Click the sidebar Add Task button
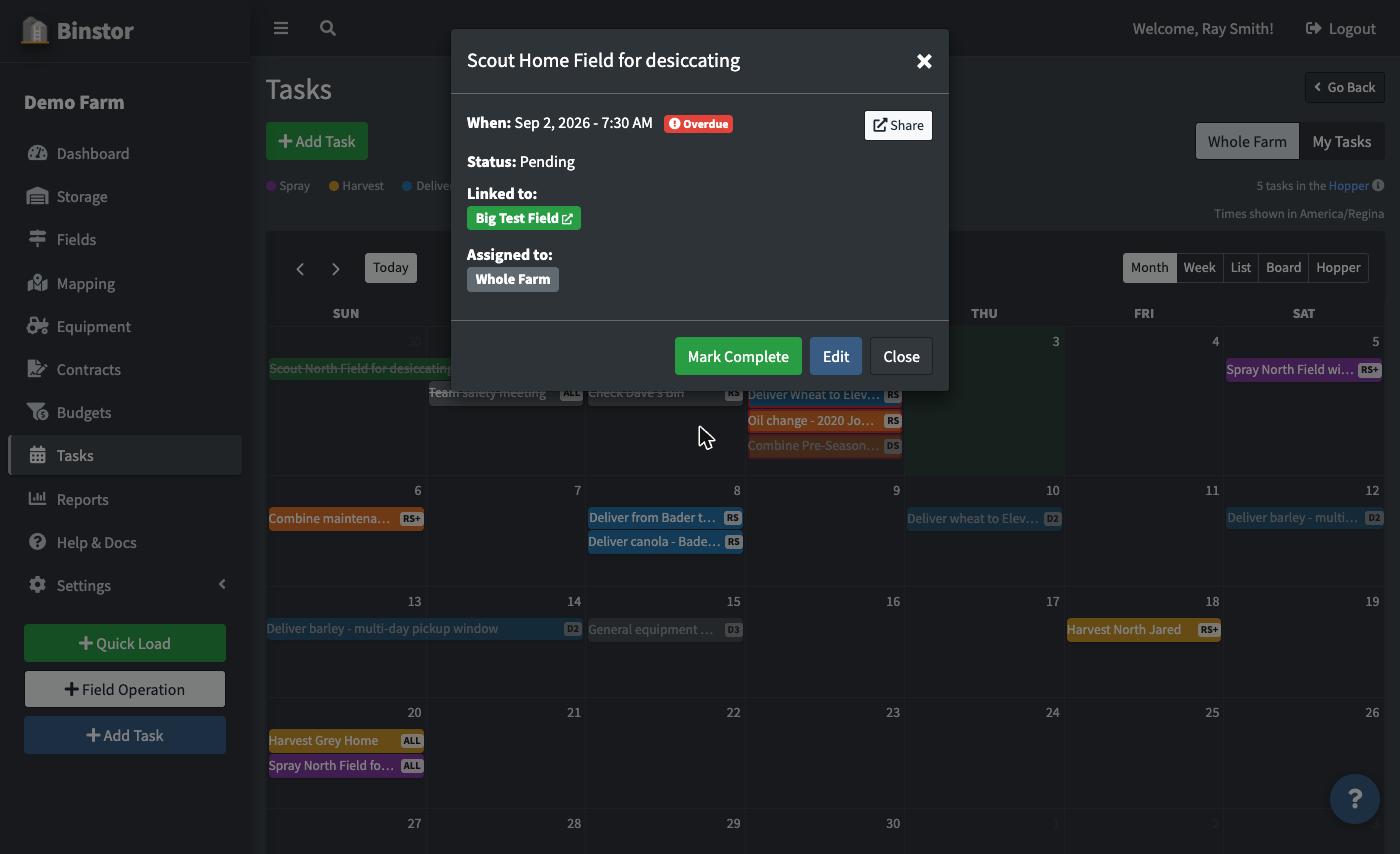 pyautogui.click(x=125, y=735)
